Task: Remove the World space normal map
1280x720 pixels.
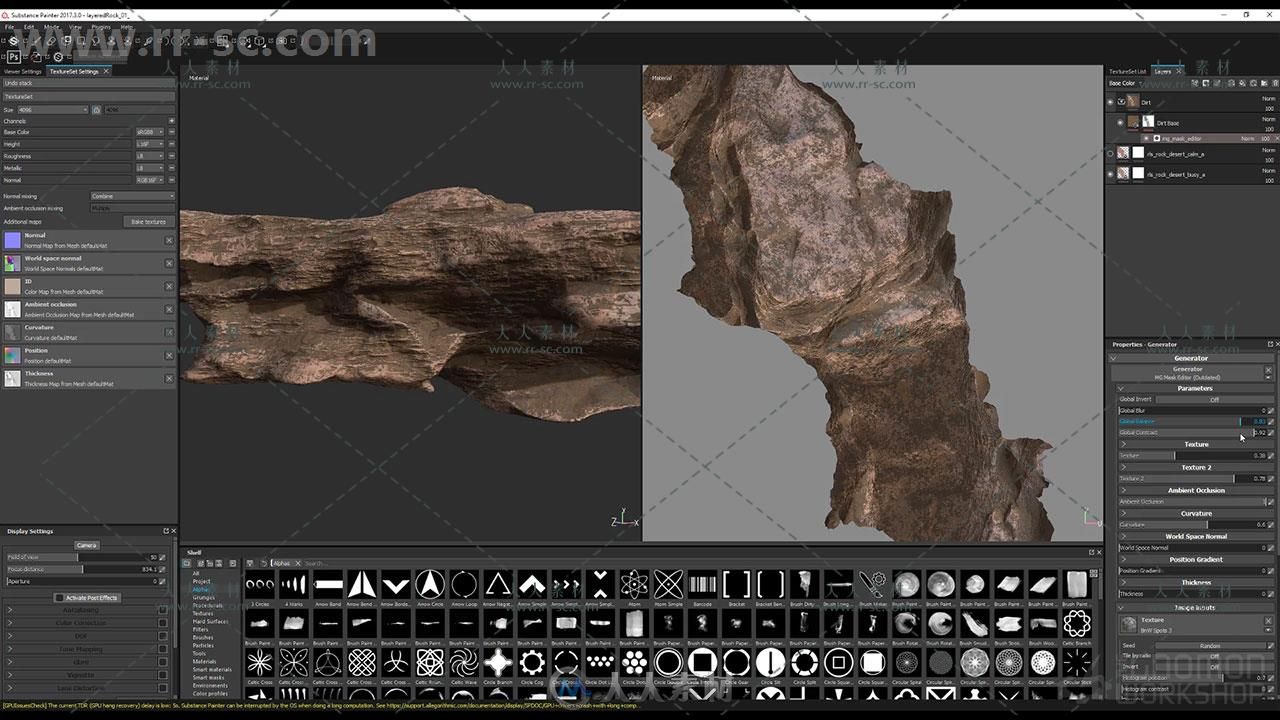Action: click(169, 263)
